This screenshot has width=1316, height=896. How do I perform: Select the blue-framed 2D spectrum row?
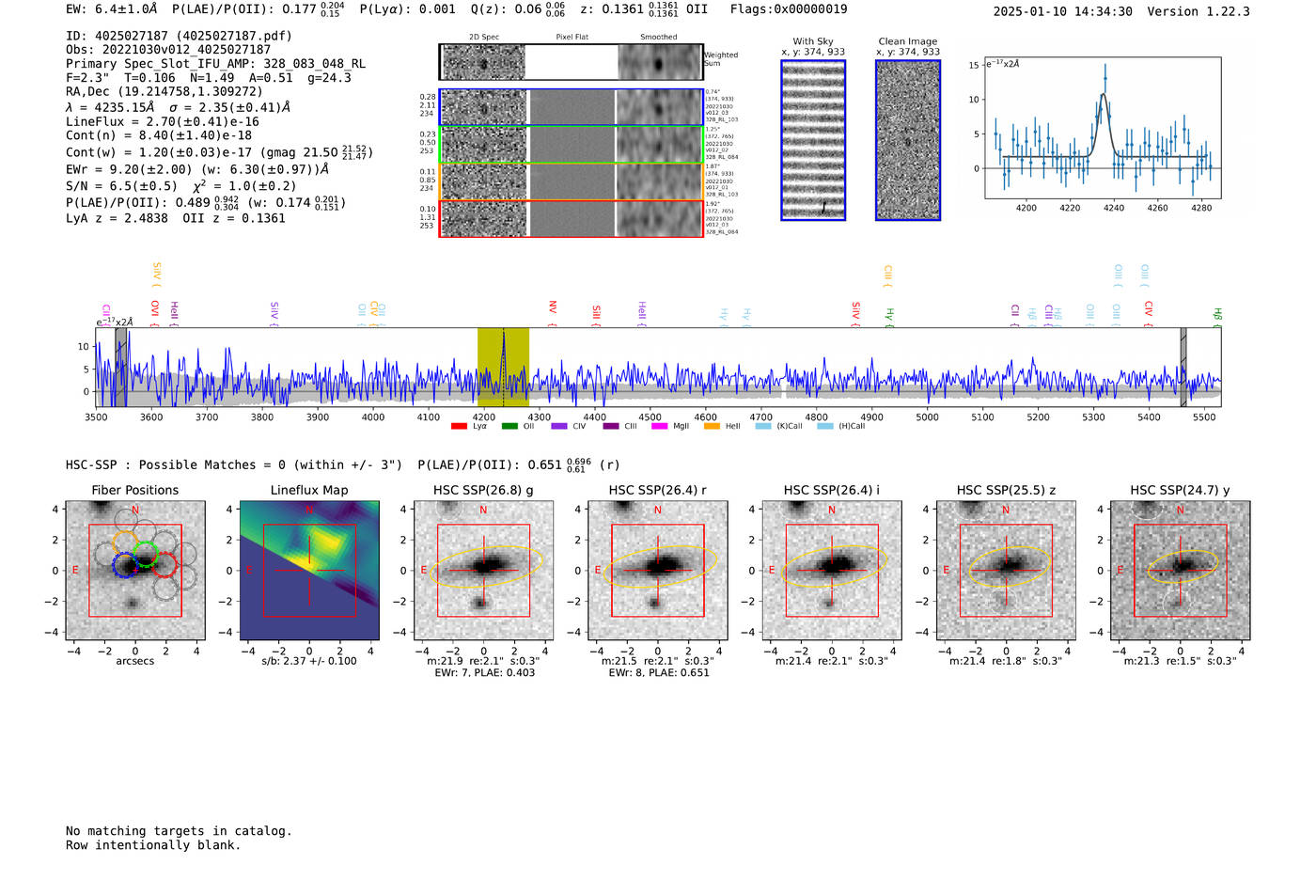572,107
